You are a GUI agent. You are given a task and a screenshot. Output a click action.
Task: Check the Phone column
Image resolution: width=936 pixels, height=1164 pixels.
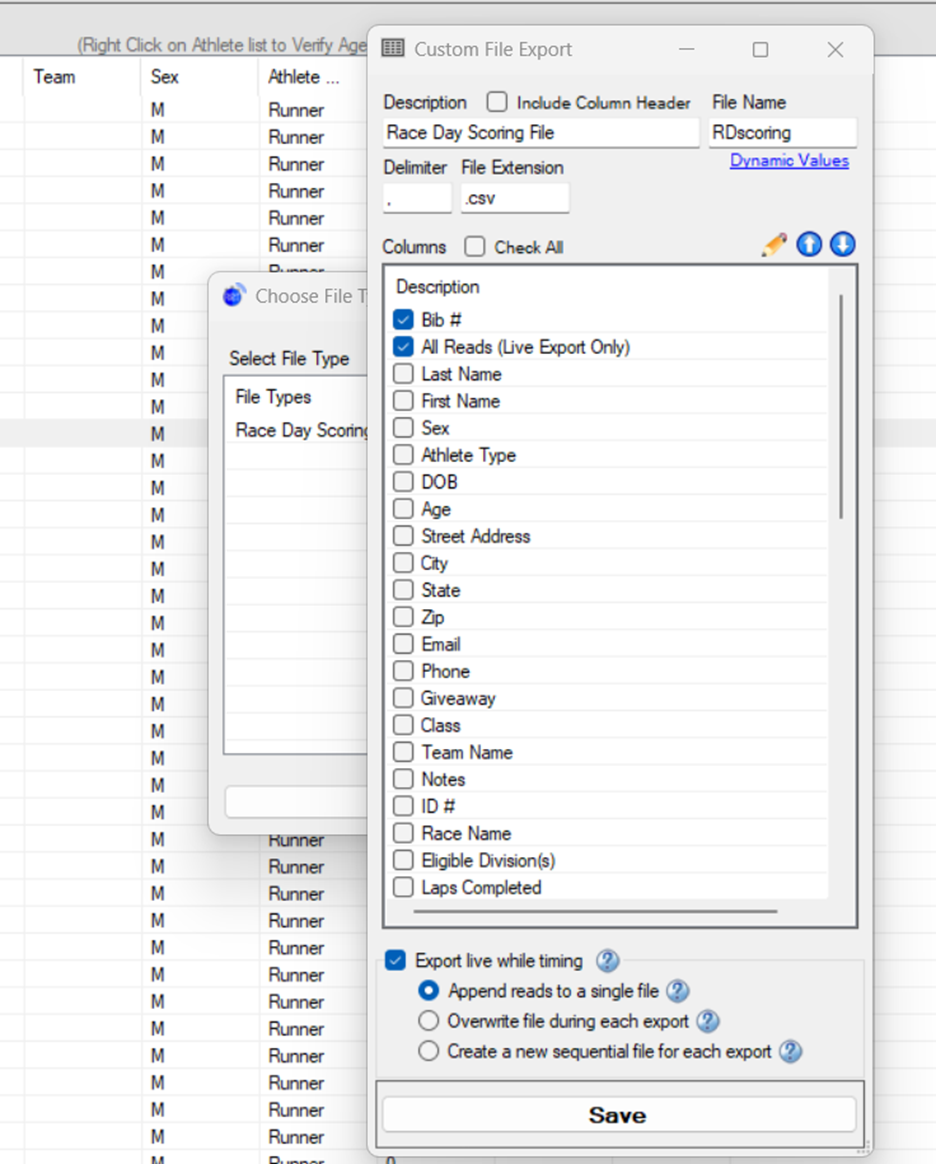point(403,671)
